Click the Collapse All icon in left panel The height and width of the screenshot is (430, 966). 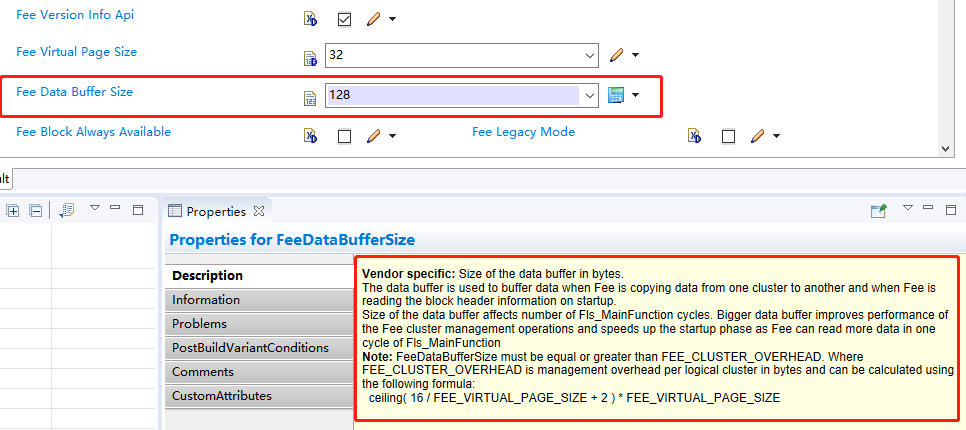coord(36,211)
